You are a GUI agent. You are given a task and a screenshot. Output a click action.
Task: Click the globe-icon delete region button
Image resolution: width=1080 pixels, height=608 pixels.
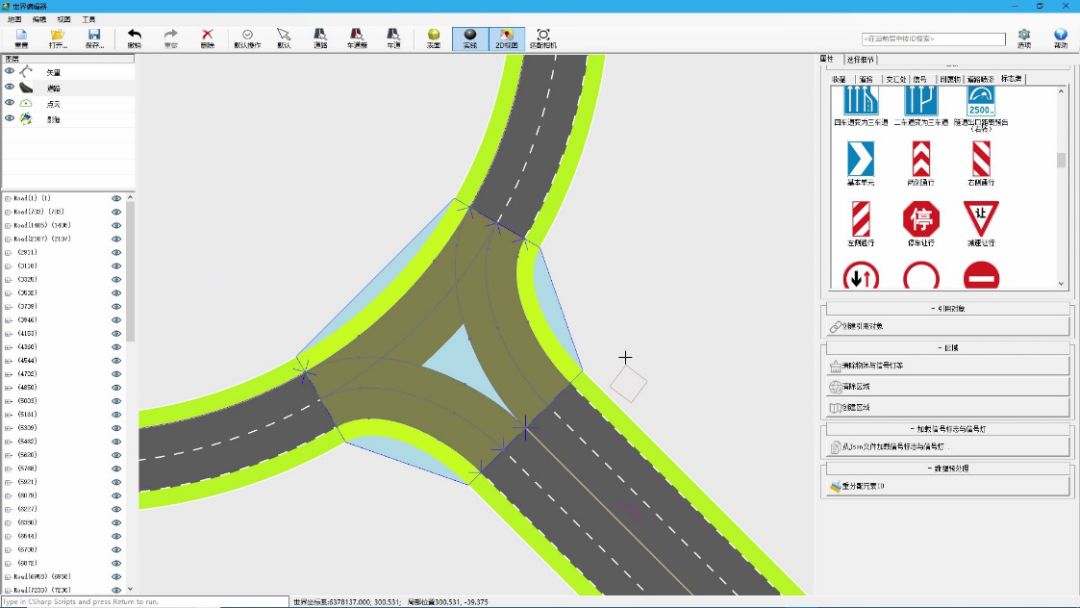point(948,386)
